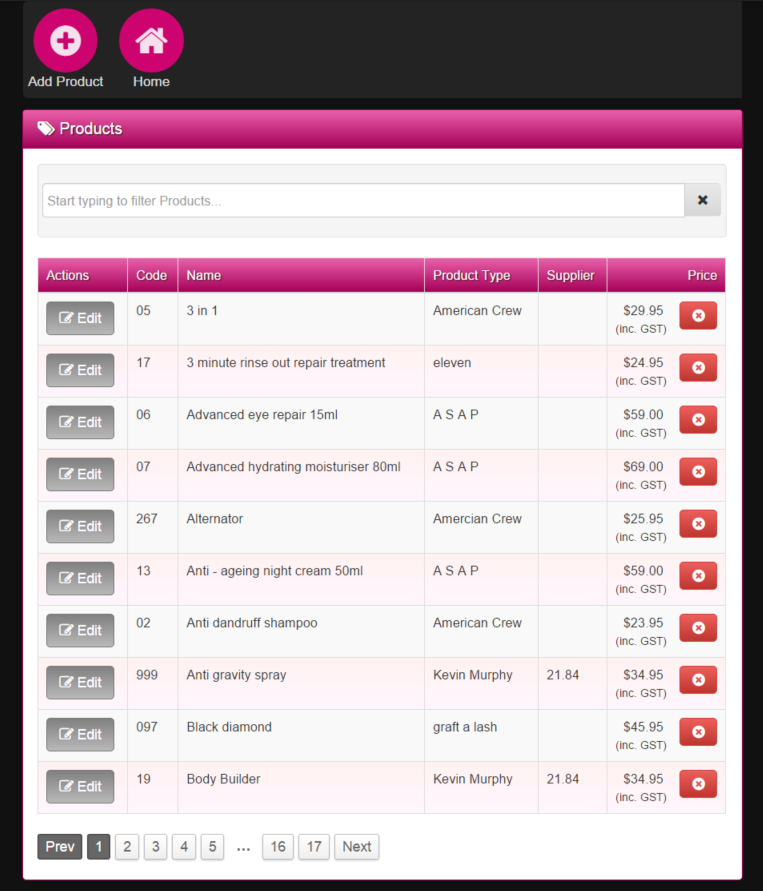Click product name Anti dandruff shampoo
Screen dimensions: 763x891
coord(252,623)
